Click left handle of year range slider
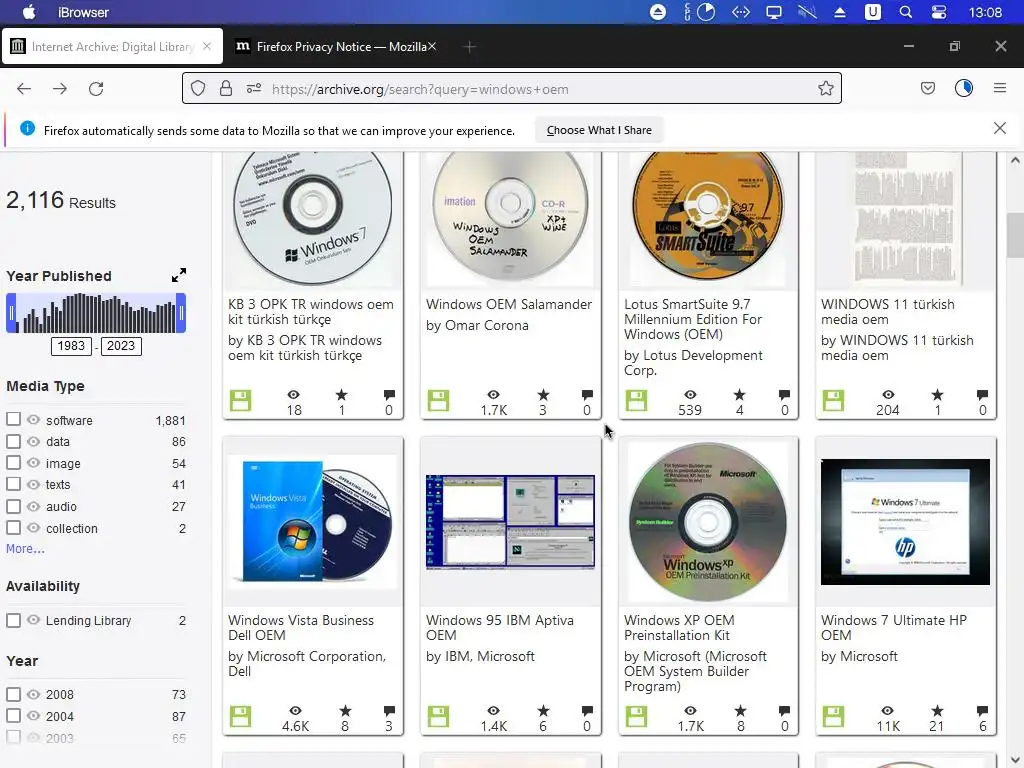 (11, 313)
